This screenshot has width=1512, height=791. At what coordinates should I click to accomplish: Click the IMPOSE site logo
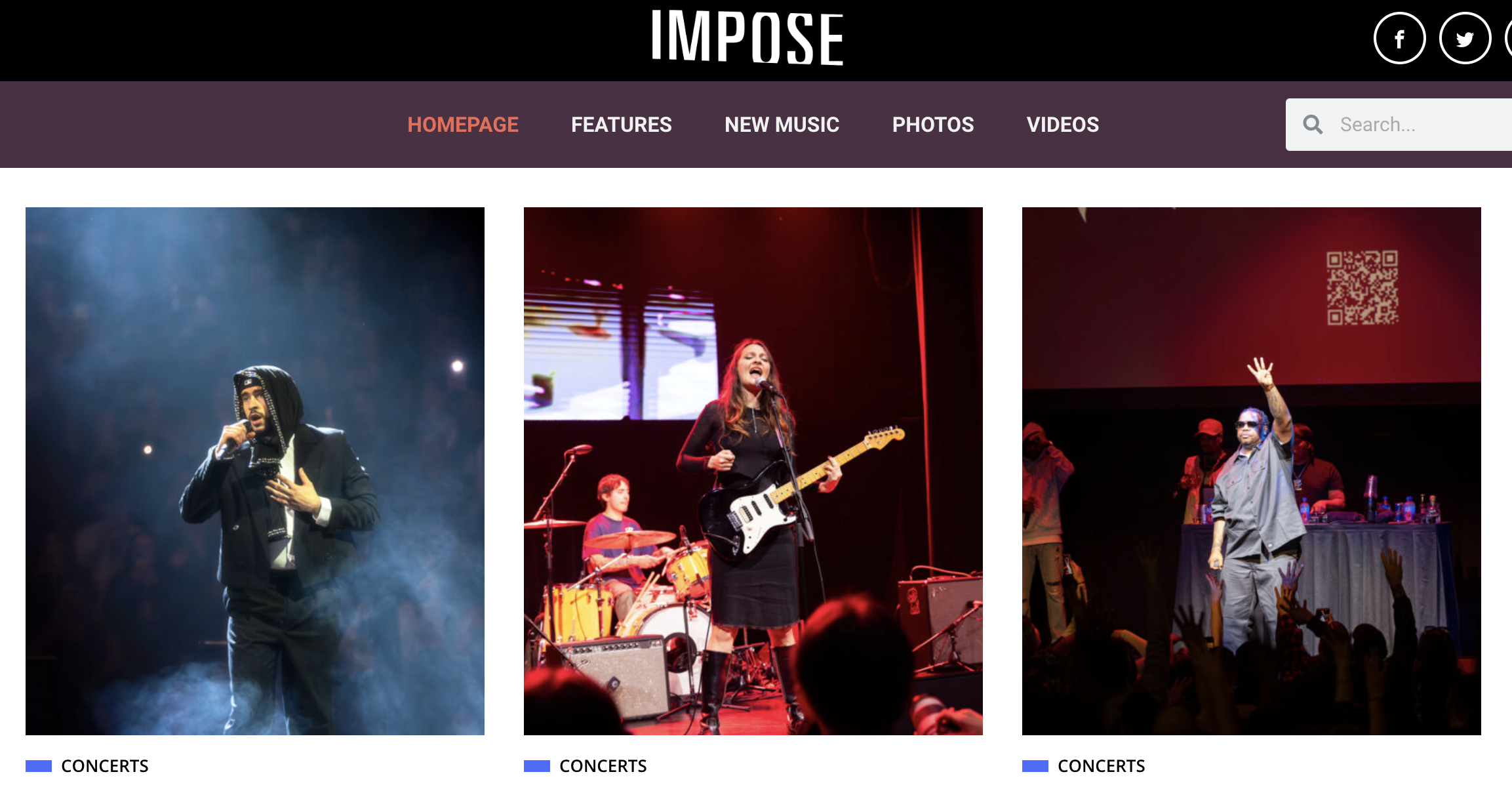coord(747,37)
